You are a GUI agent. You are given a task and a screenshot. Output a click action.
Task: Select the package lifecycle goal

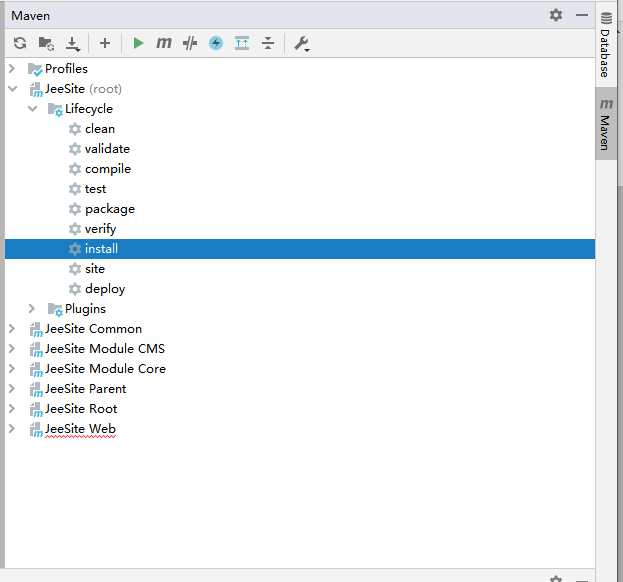pos(110,209)
